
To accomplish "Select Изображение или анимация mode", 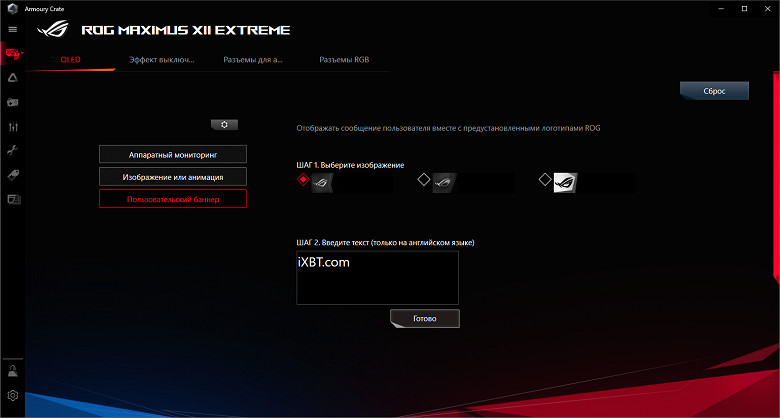I will pyautogui.click(x=173, y=177).
